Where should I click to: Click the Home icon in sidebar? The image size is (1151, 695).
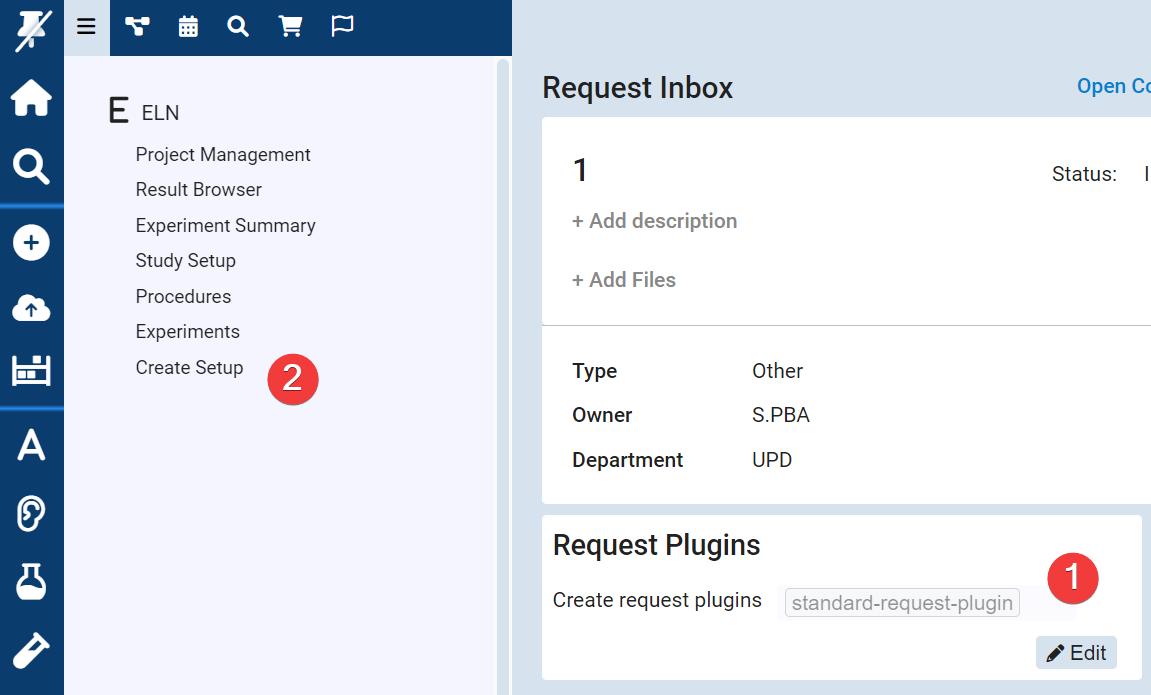point(31,99)
